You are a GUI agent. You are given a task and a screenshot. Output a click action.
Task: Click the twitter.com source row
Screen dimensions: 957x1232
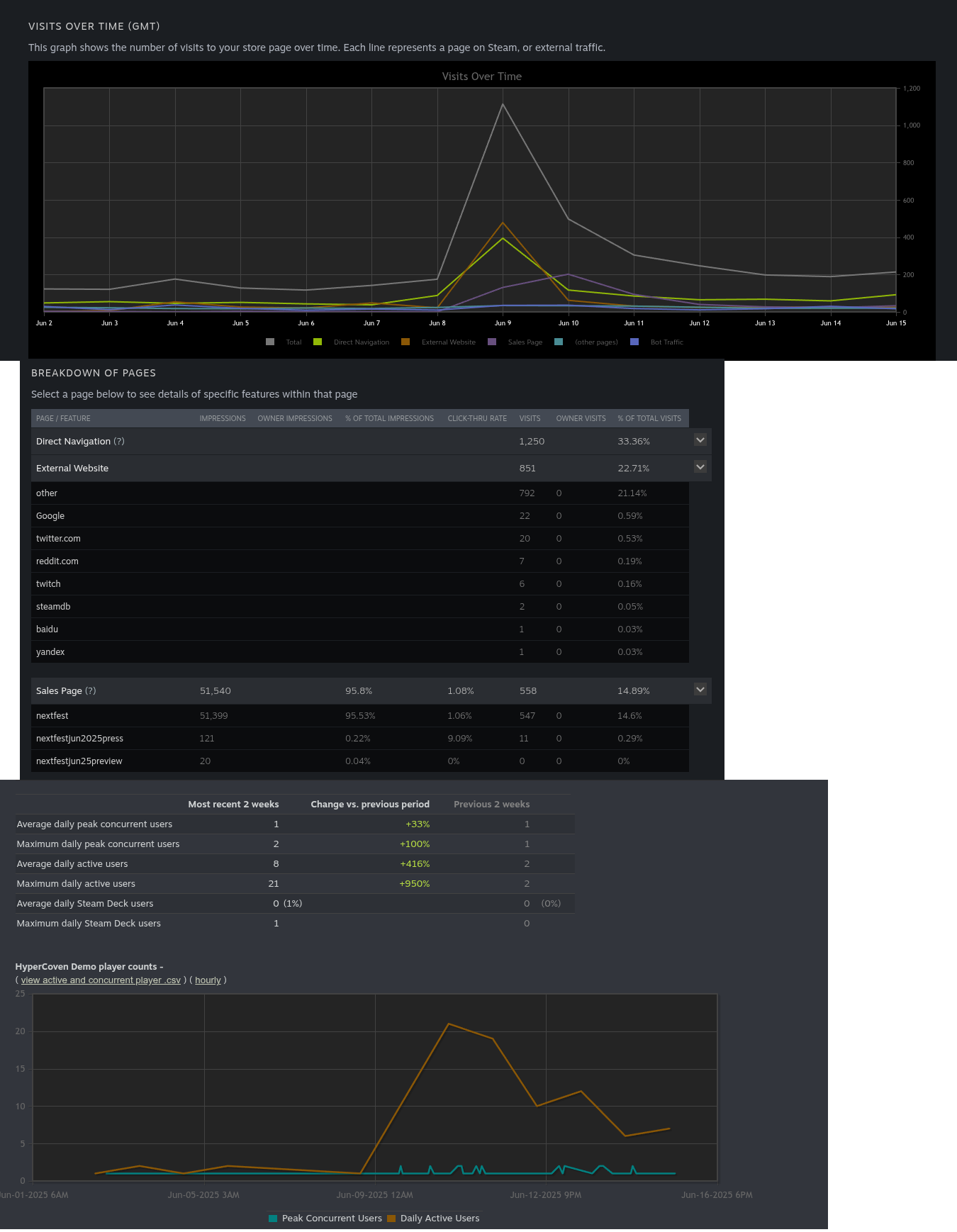pos(360,538)
